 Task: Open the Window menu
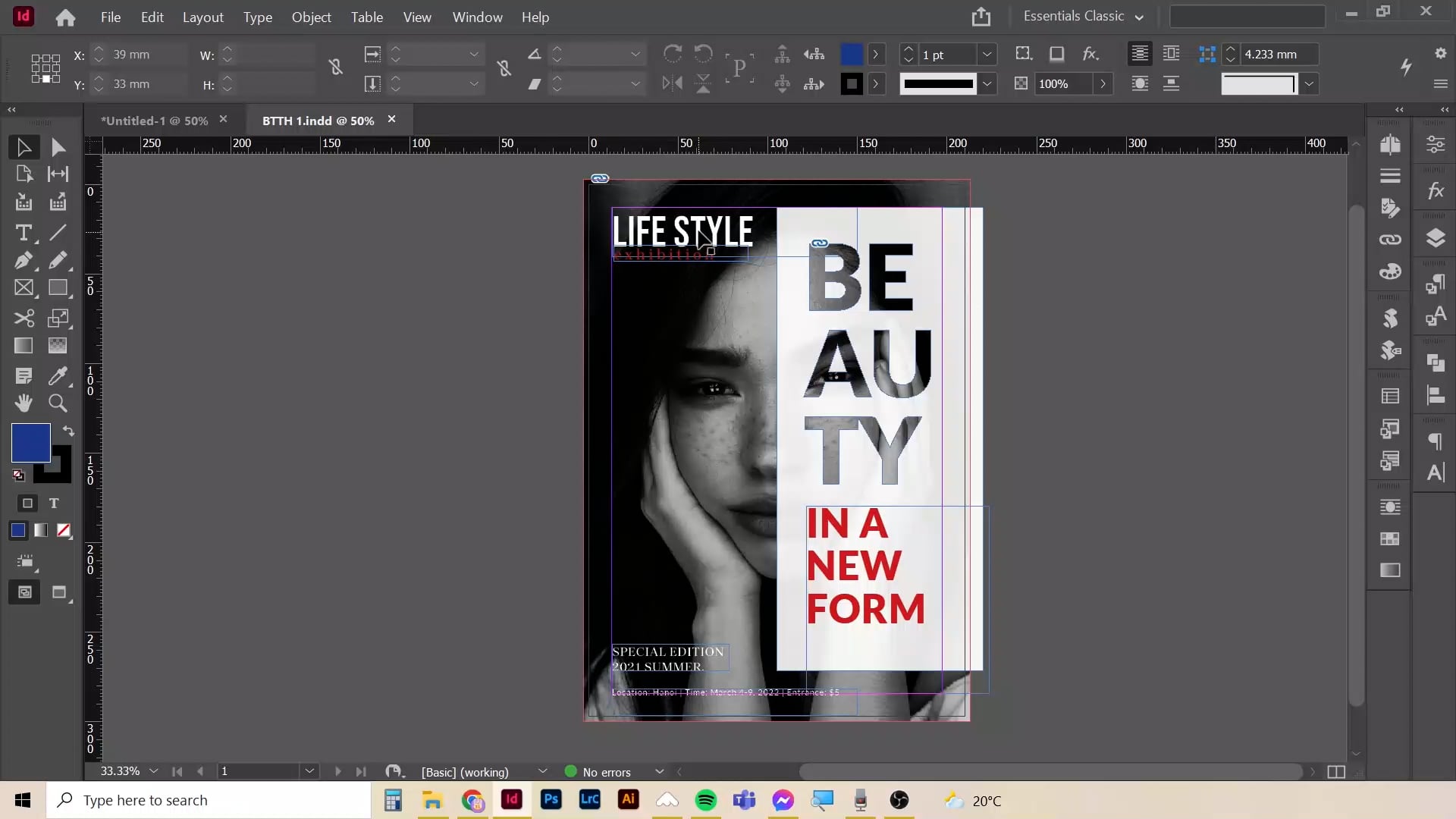477,17
